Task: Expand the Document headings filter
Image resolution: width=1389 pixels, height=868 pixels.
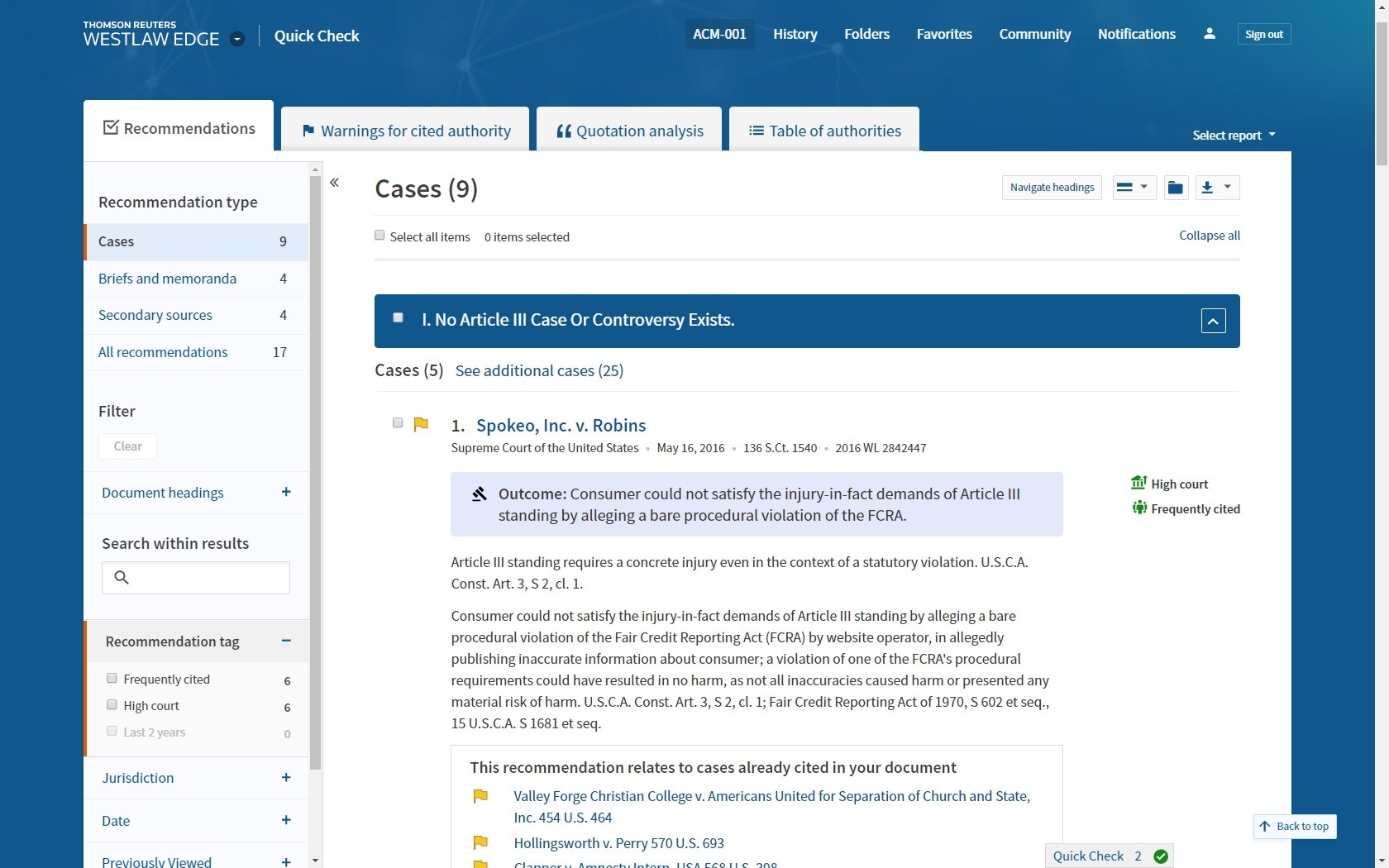Action: (x=286, y=493)
